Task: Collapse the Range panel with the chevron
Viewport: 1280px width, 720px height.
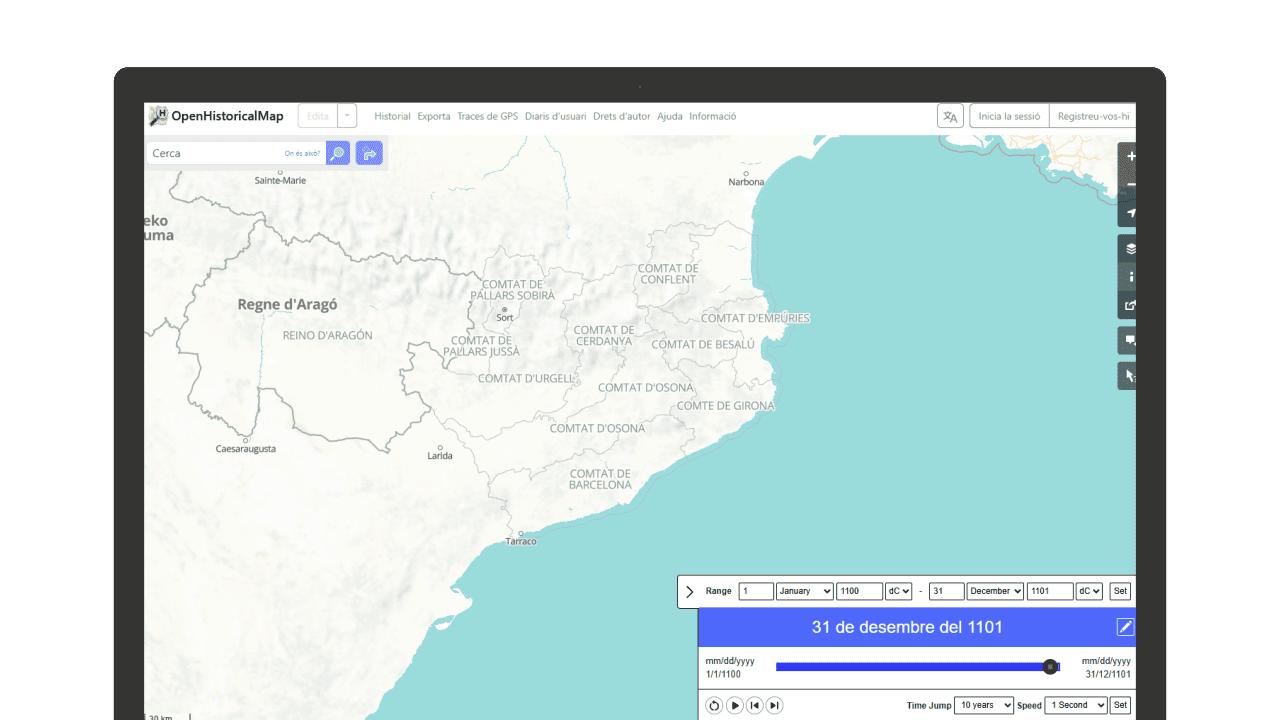Action: [691, 591]
